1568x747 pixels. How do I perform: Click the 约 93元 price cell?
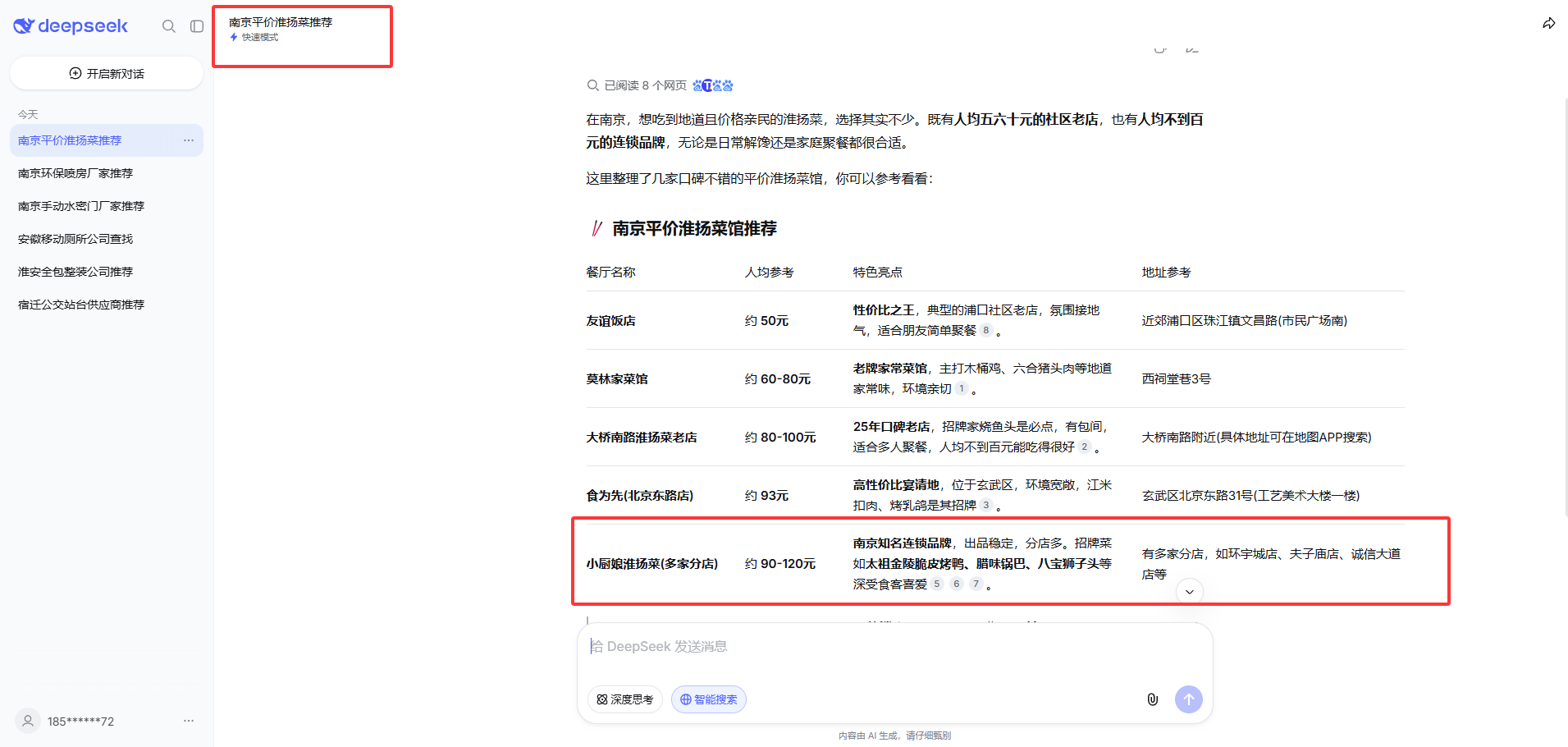point(766,495)
